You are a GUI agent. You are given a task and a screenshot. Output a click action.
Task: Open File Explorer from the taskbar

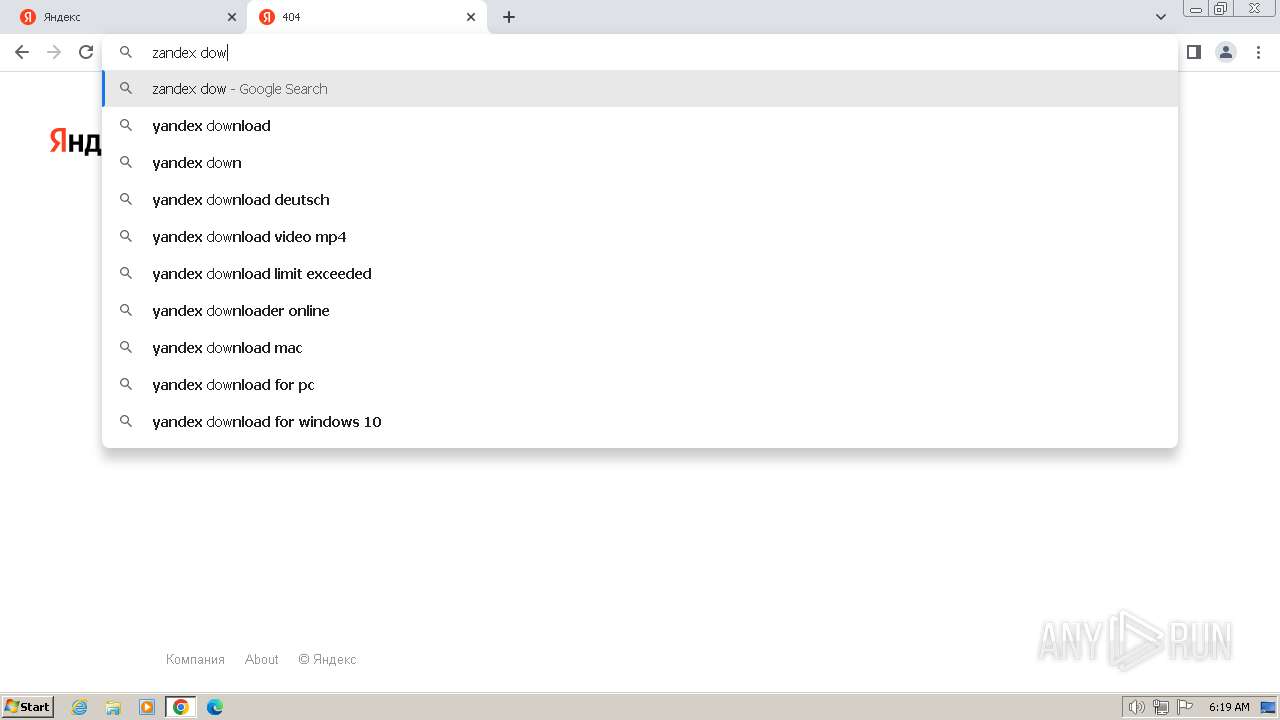[x=113, y=707]
